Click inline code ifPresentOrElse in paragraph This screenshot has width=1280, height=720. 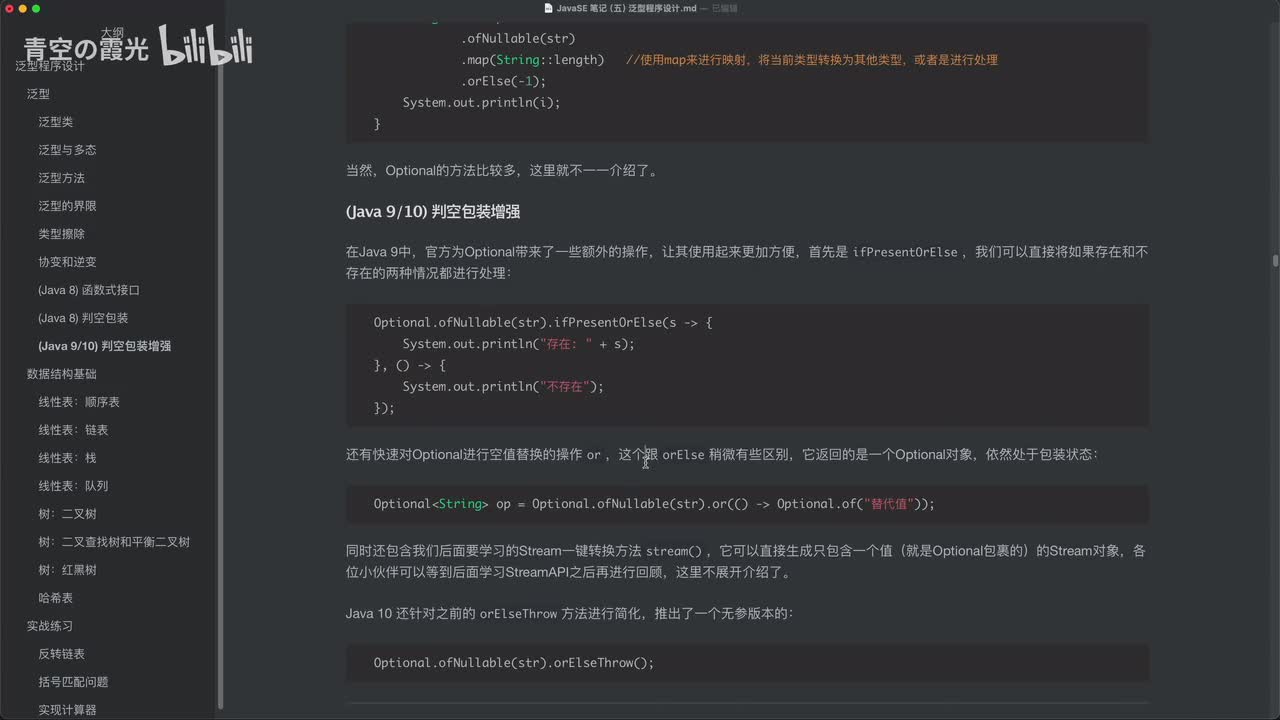point(905,252)
